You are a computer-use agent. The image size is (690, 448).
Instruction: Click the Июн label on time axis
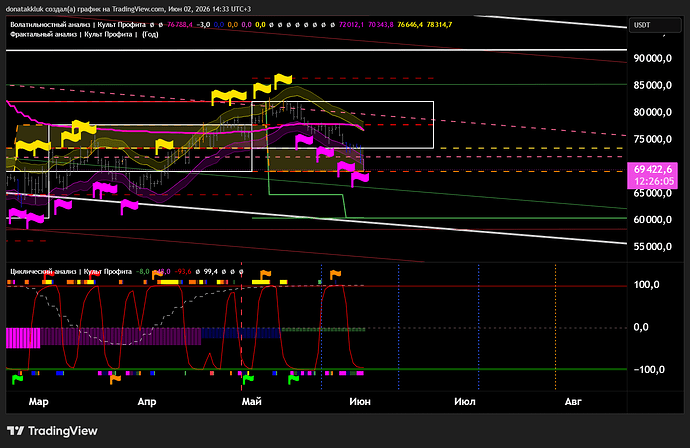pos(360,401)
